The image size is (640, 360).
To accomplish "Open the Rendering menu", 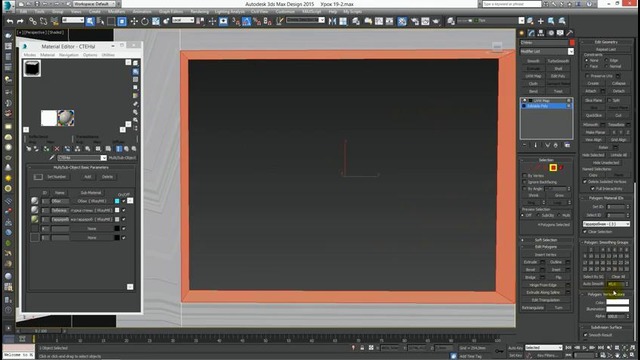I will tap(199, 12).
